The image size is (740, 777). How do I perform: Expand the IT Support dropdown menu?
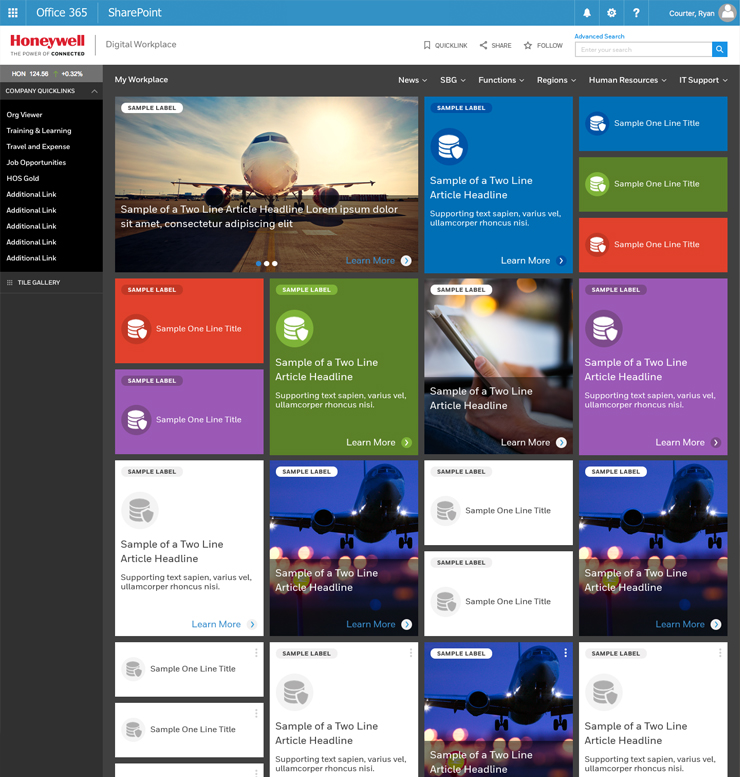coord(703,80)
